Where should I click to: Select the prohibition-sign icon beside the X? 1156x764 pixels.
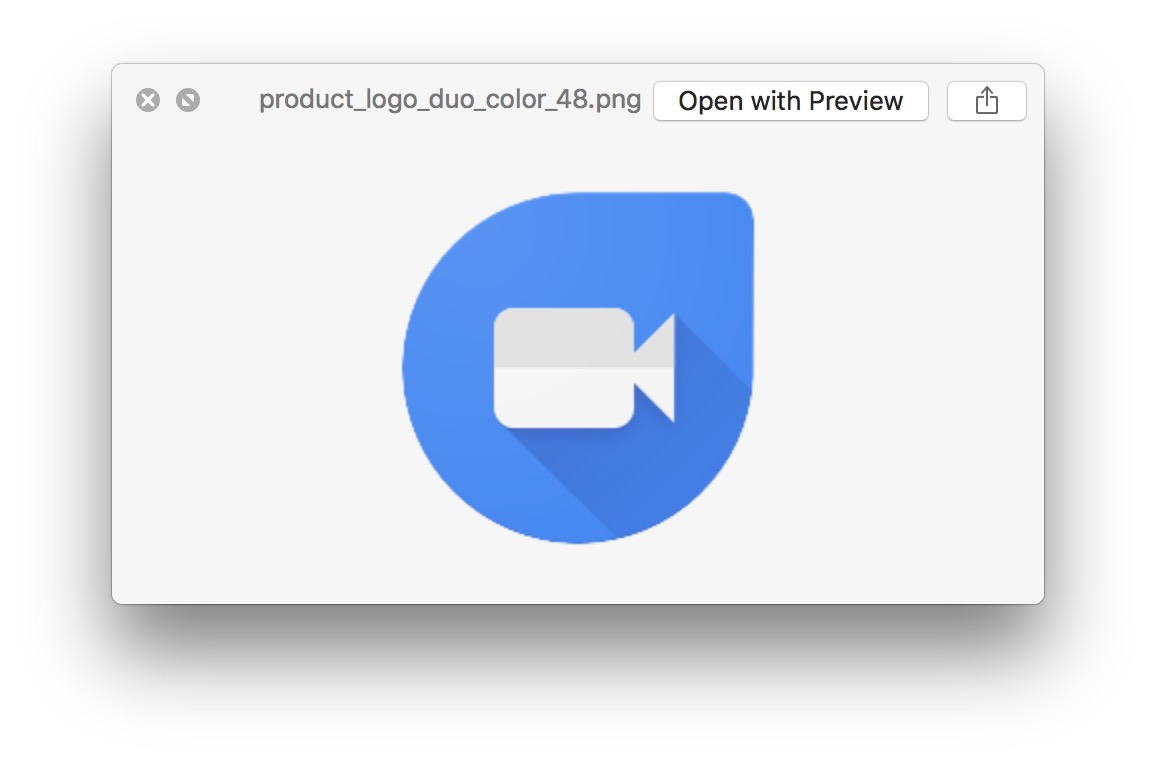188,100
